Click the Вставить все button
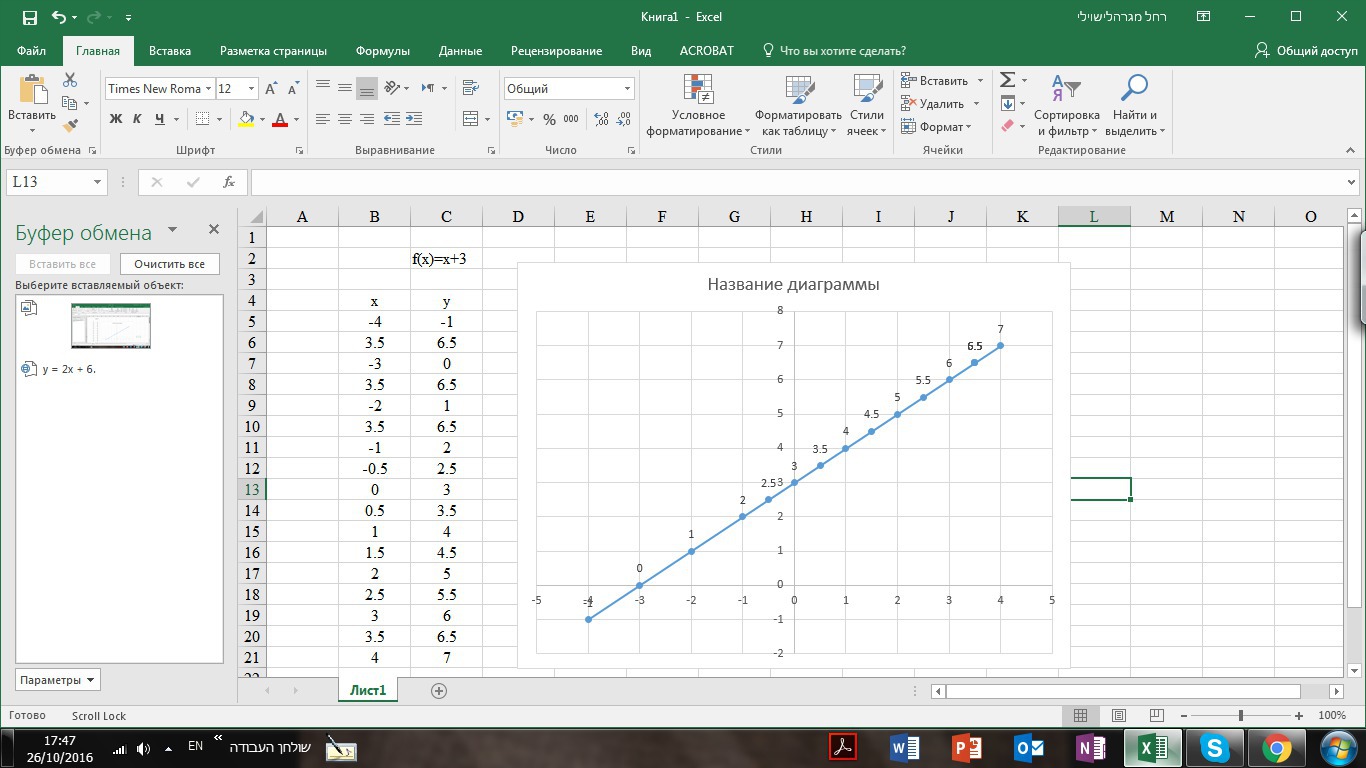 [62, 264]
